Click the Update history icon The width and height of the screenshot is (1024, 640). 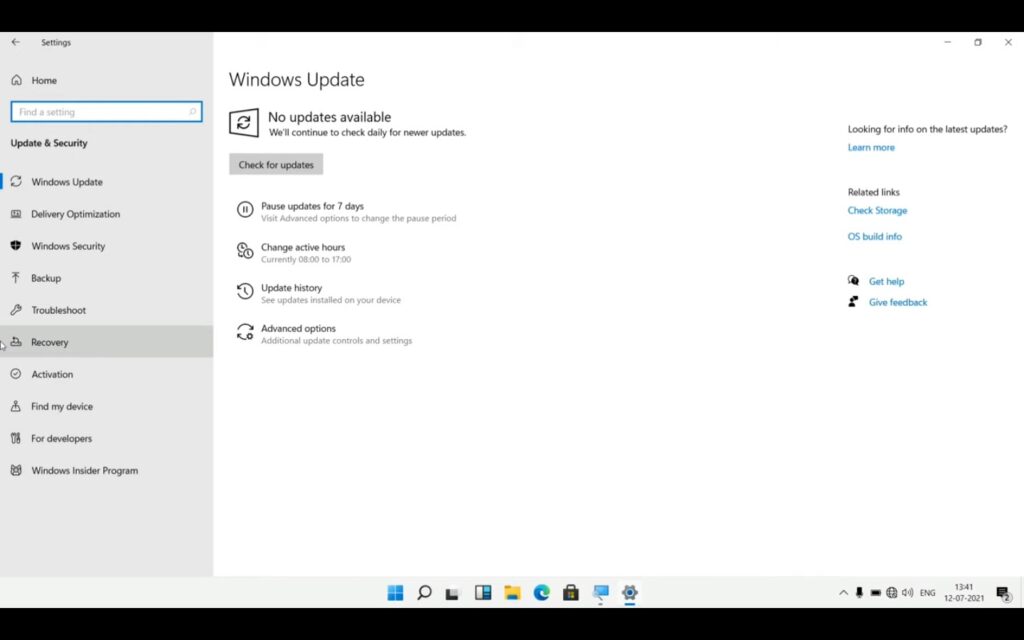[245, 291]
